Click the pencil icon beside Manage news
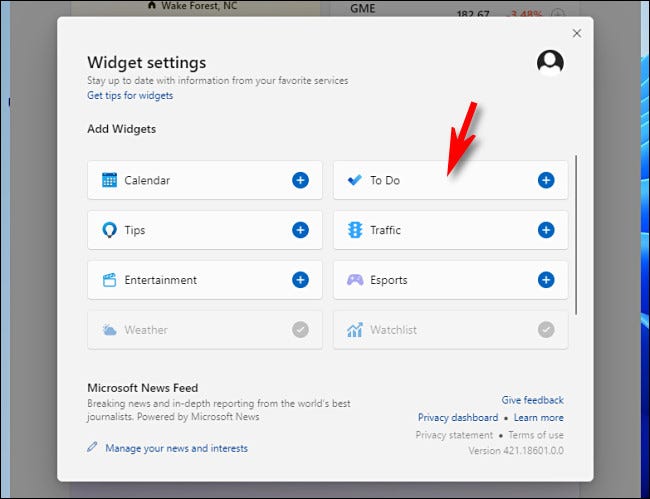Screen dimensions: 650x499 (x=92, y=447)
